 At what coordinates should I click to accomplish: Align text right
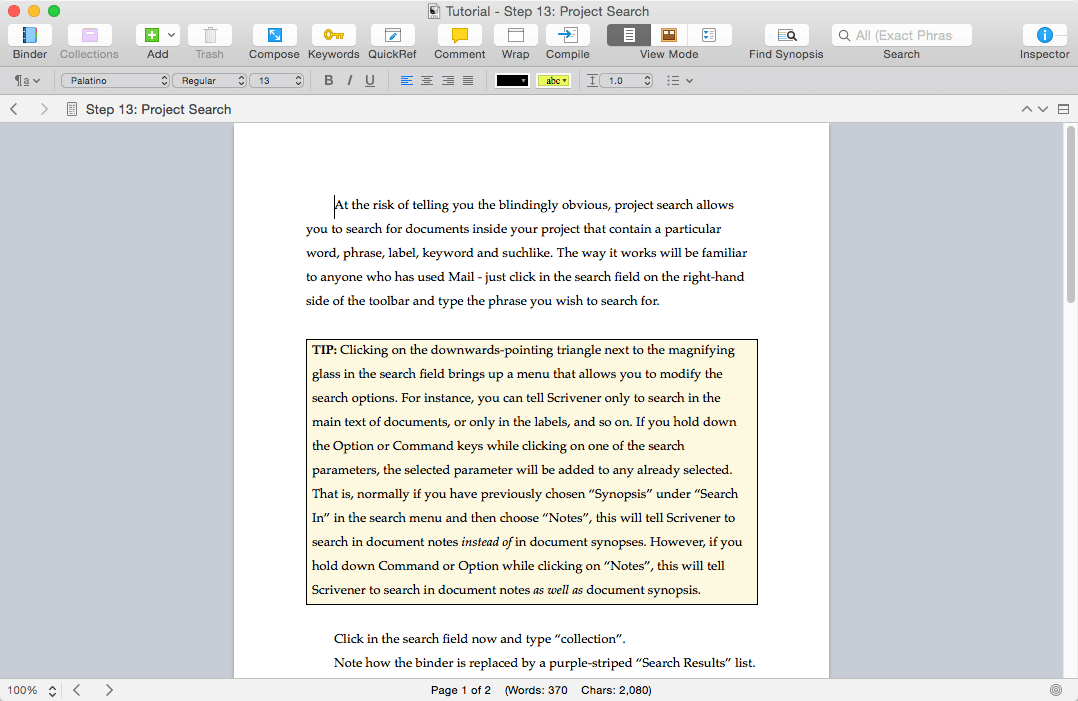448,80
